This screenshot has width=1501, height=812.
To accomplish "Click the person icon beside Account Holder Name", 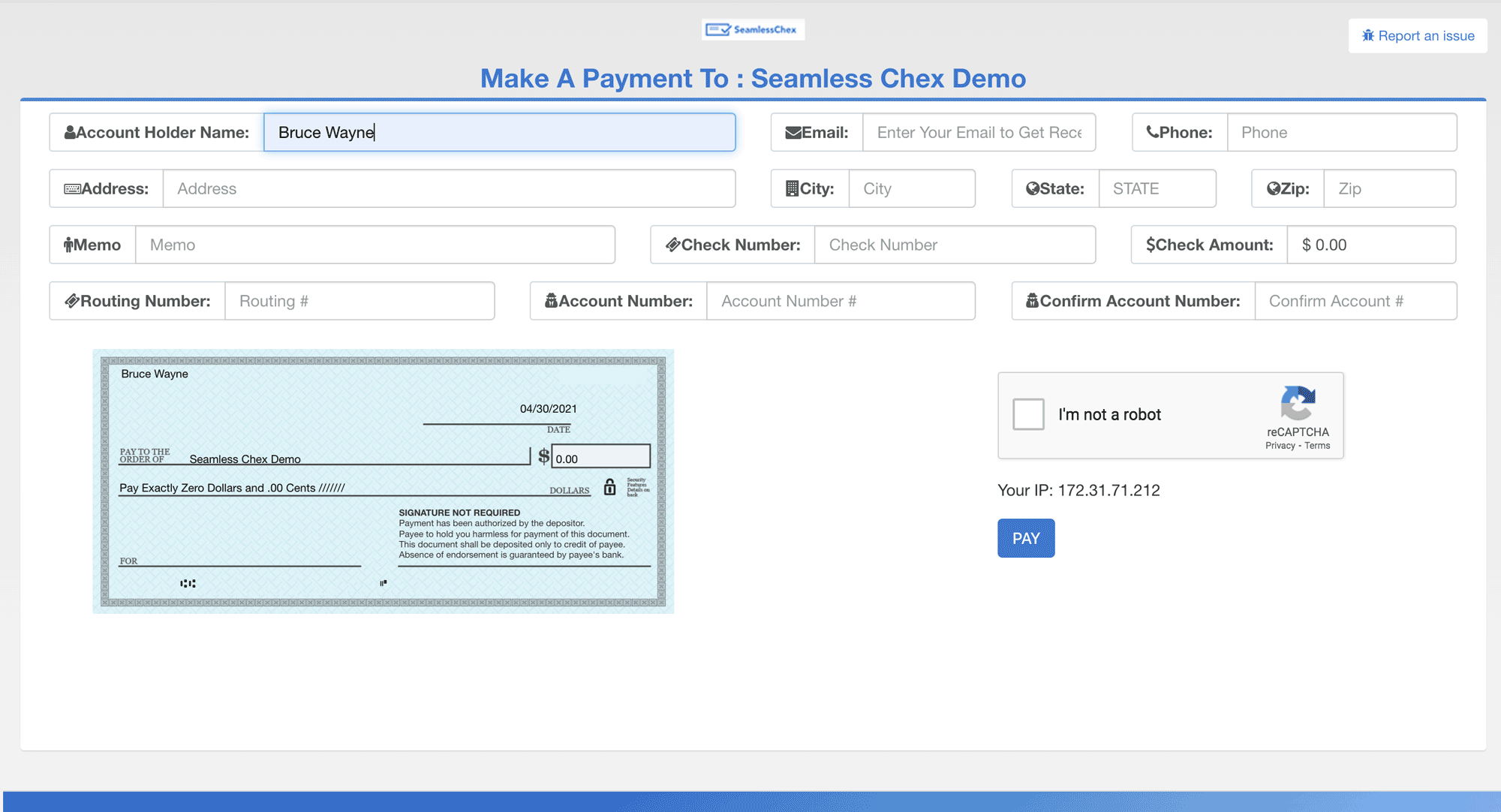I will point(70,133).
